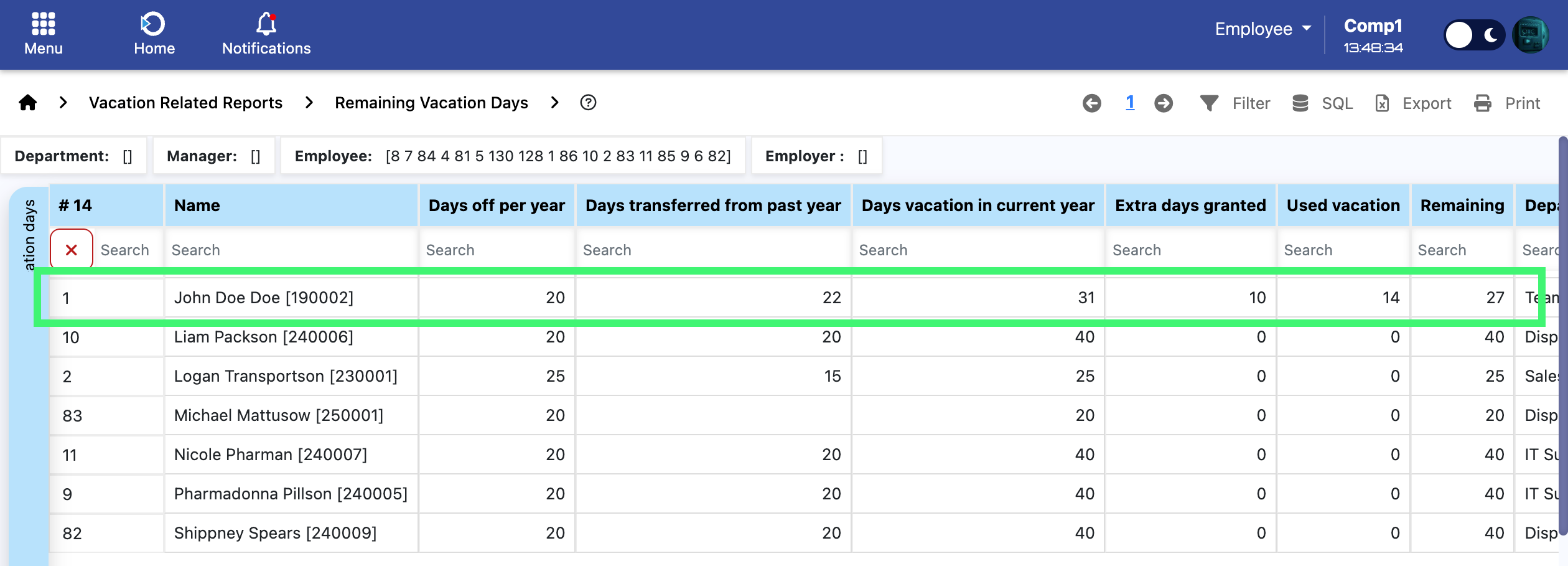Image resolution: width=1568 pixels, height=566 pixels.
Task: Open the help question mark icon
Action: click(x=587, y=103)
